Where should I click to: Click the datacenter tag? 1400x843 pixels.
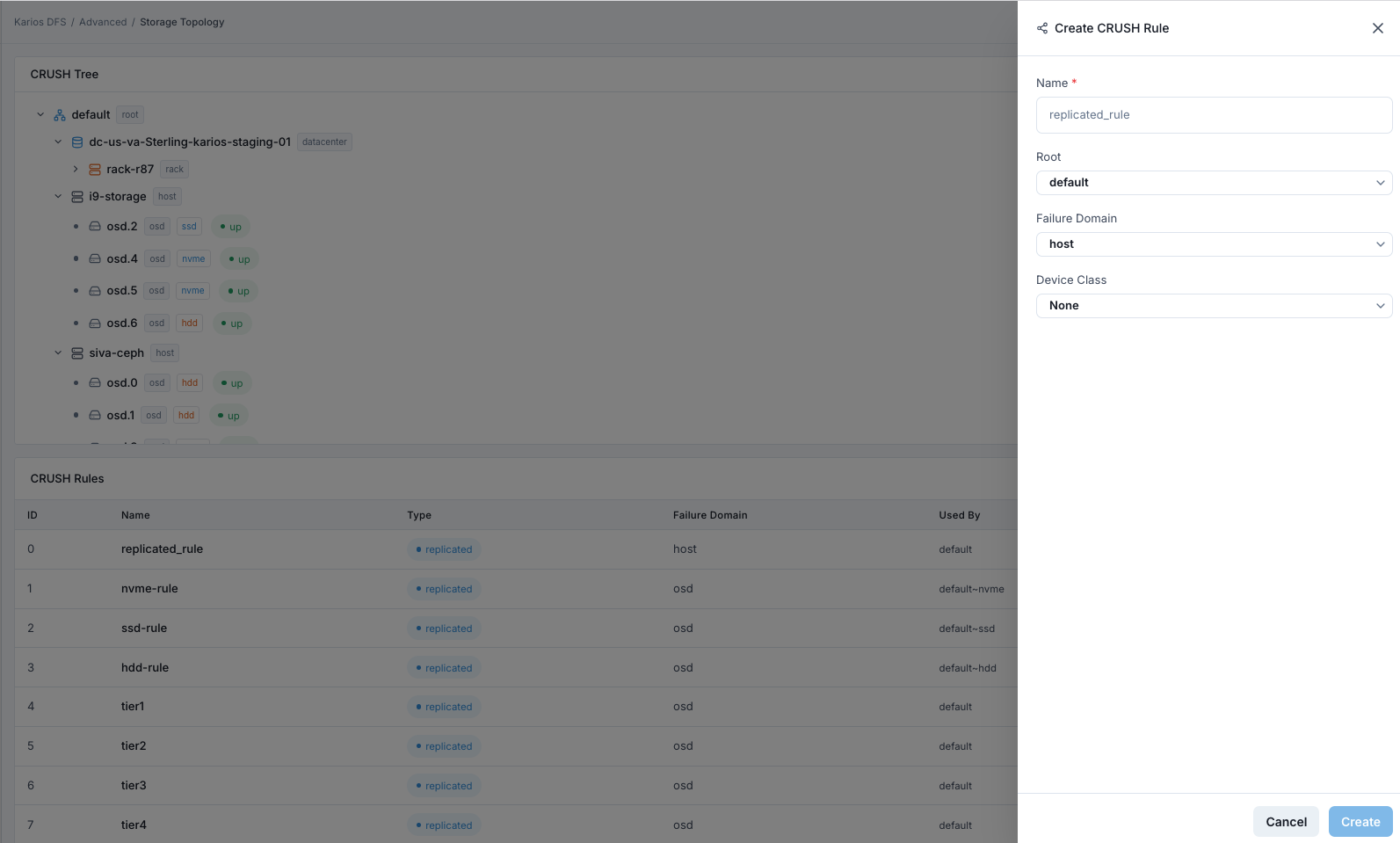324,142
